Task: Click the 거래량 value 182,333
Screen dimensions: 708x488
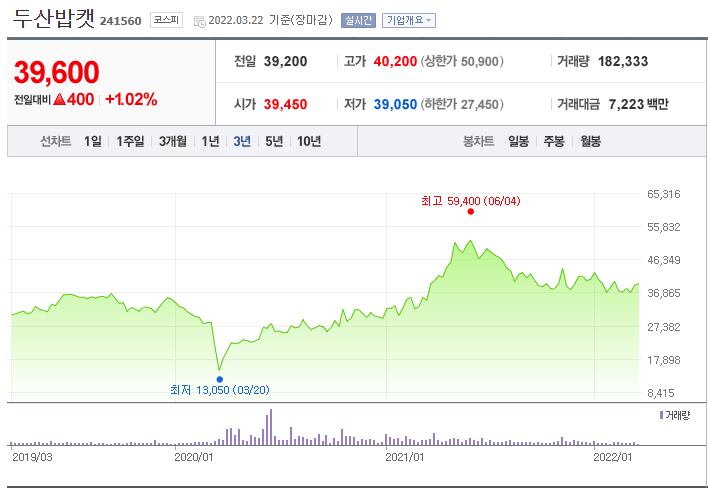Action: pyautogui.click(x=623, y=61)
